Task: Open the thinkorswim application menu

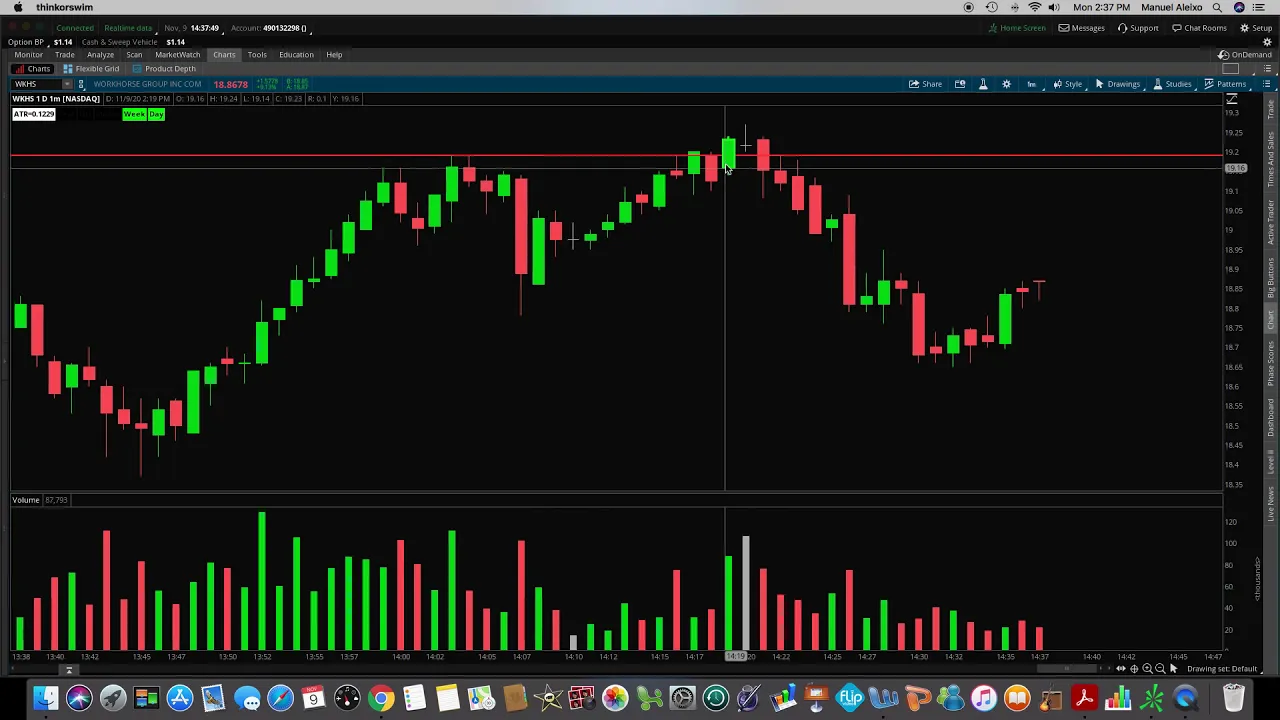Action: tap(64, 7)
